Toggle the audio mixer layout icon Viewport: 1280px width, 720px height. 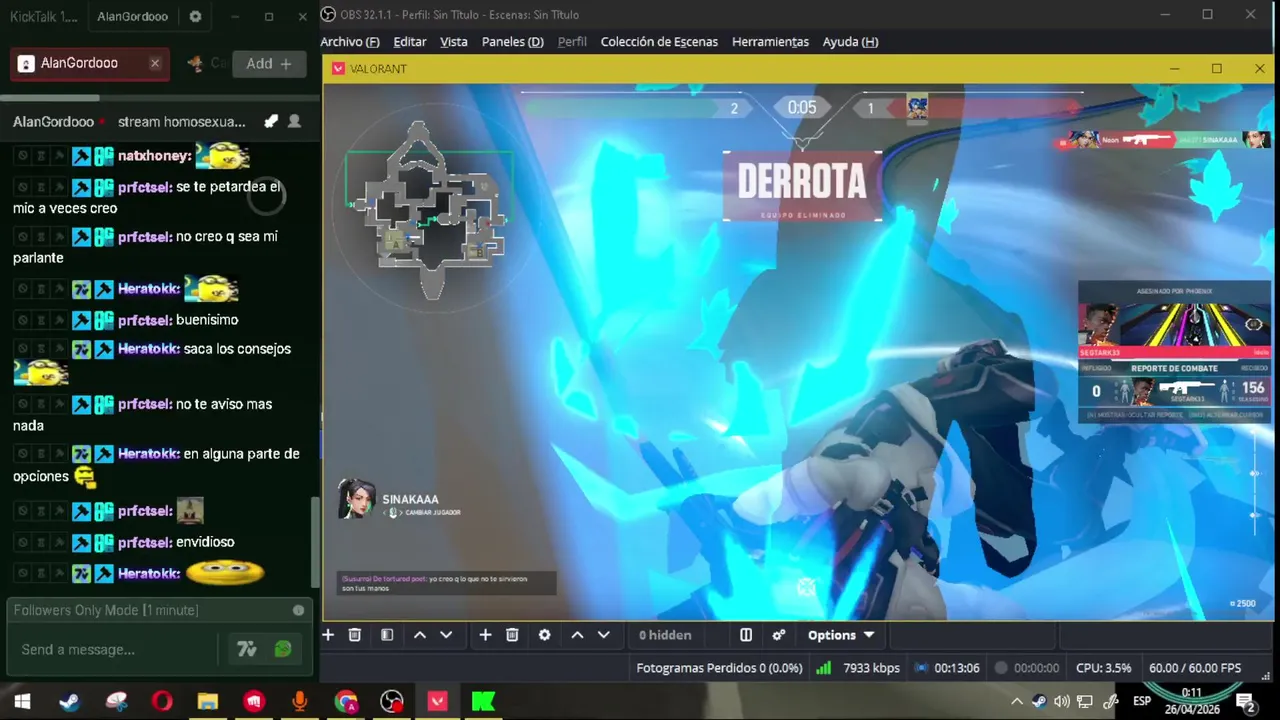[745, 635]
